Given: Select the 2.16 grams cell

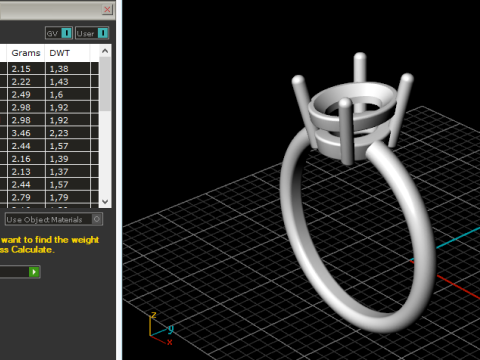Looking at the screenshot, I should (26, 159).
